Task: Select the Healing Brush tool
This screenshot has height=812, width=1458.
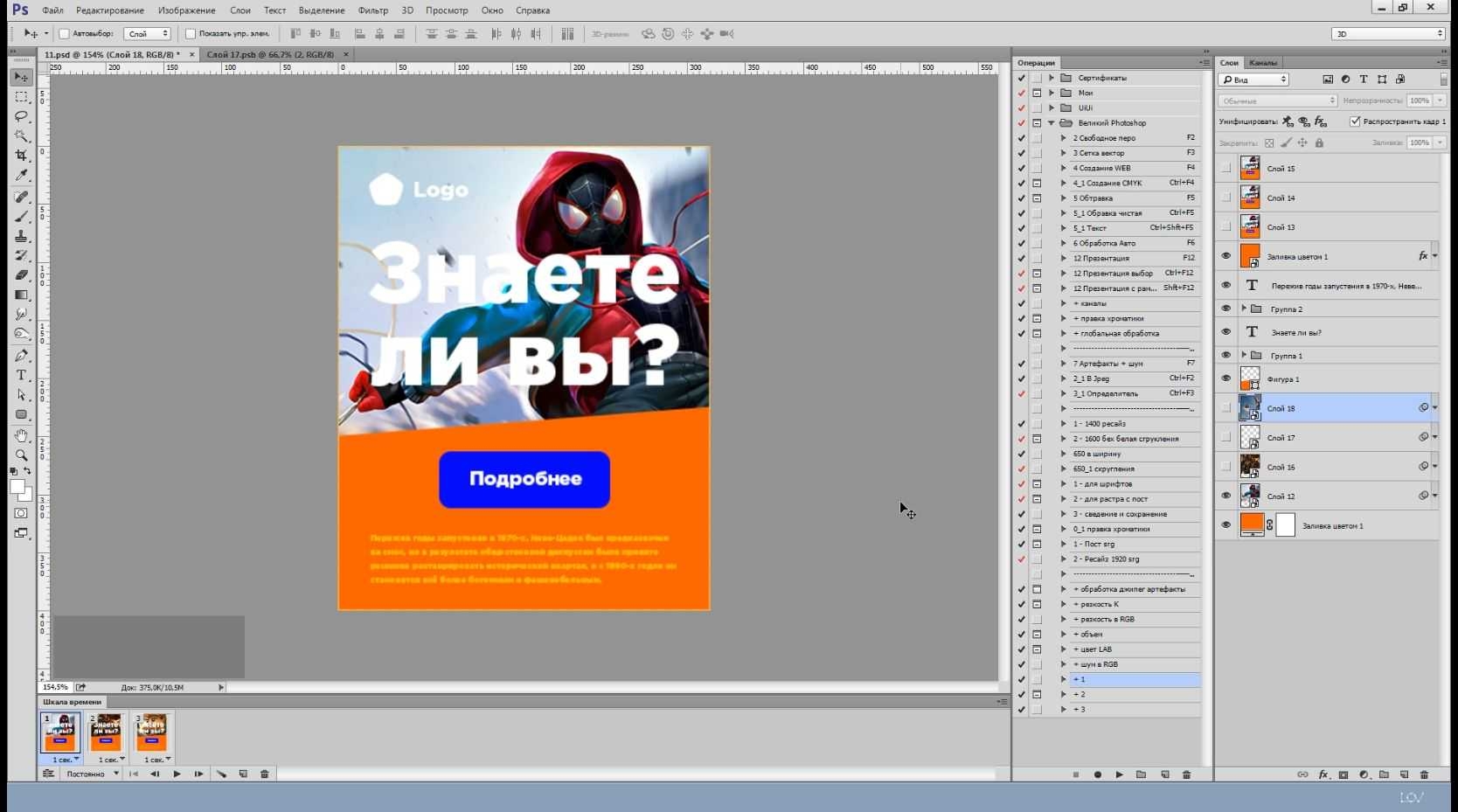Action: pyautogui.click(x=21, y=197)
